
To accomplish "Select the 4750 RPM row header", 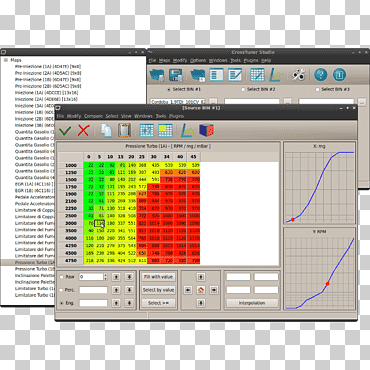I will (x=71, y=260).
